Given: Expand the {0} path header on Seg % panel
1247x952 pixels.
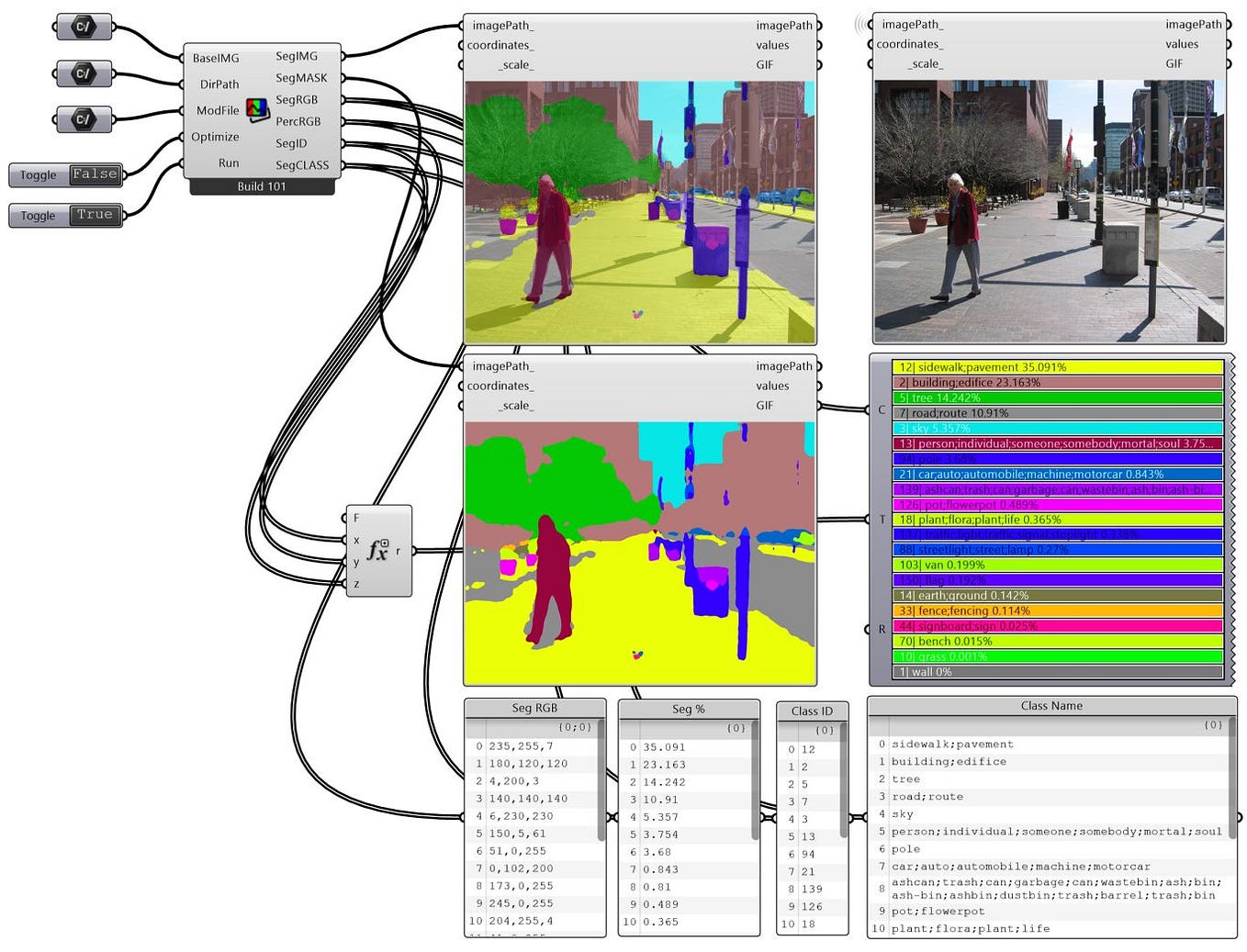Looking at the screenshot, I should point(736,727).
